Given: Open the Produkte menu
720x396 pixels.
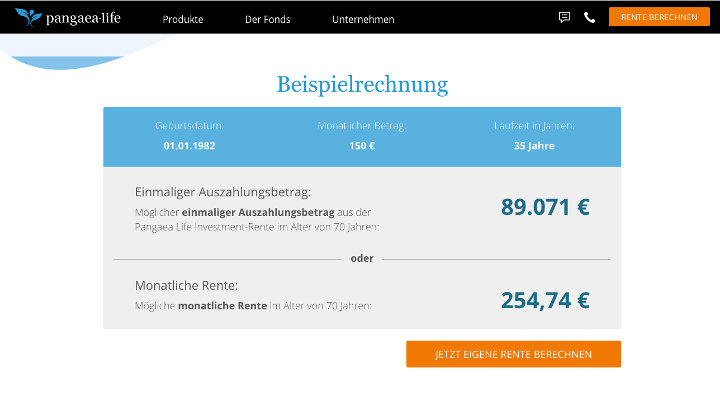Looking at the screenshot, I should (x=183, y=19).
